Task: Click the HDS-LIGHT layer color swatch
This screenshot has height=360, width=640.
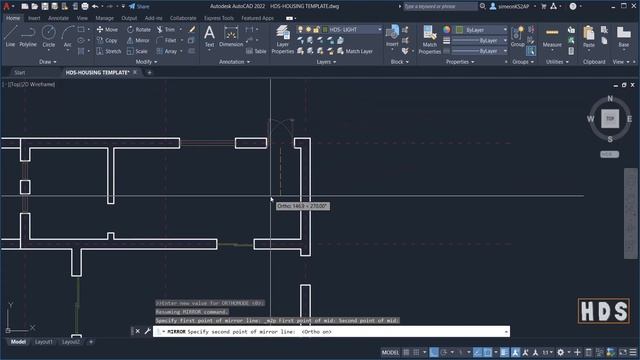Action: pos(325,29)
